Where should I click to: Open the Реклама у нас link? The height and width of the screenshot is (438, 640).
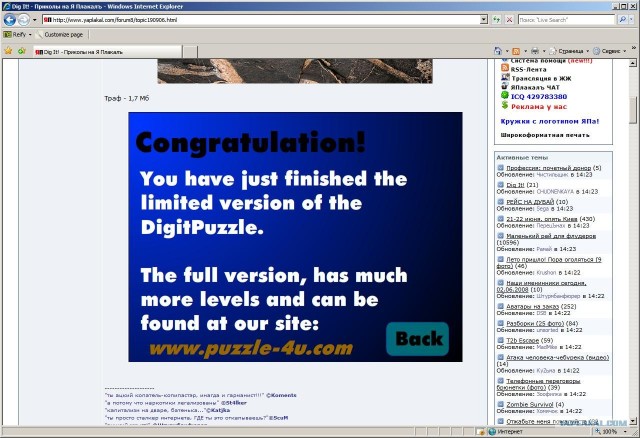[539, 107]
